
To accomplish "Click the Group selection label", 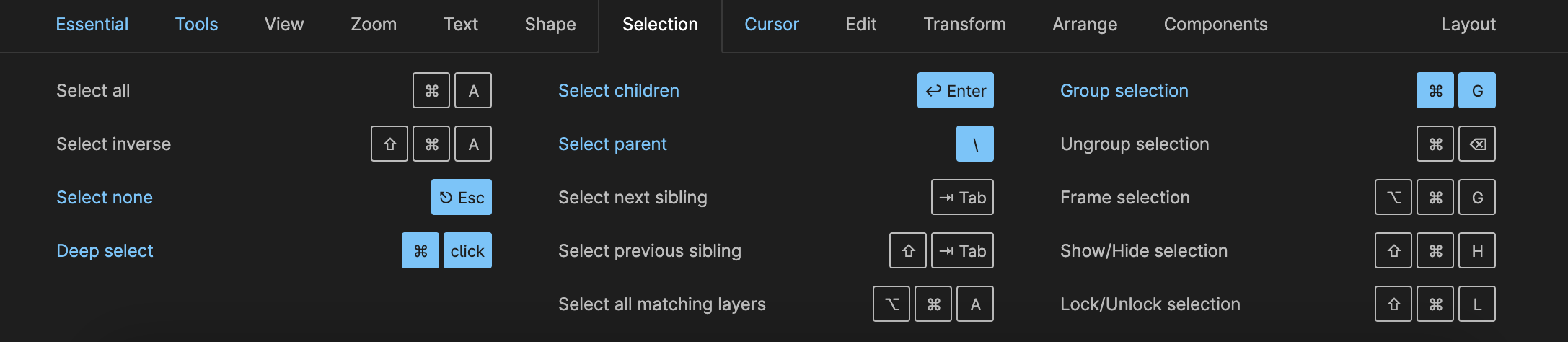I will pyautogui.click(x=1124, y=91).
